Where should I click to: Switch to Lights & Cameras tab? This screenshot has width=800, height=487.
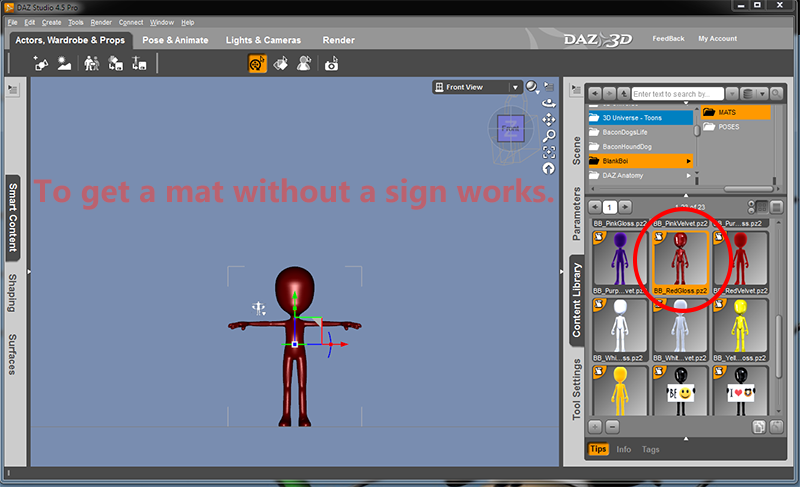(x=263, y=40)
